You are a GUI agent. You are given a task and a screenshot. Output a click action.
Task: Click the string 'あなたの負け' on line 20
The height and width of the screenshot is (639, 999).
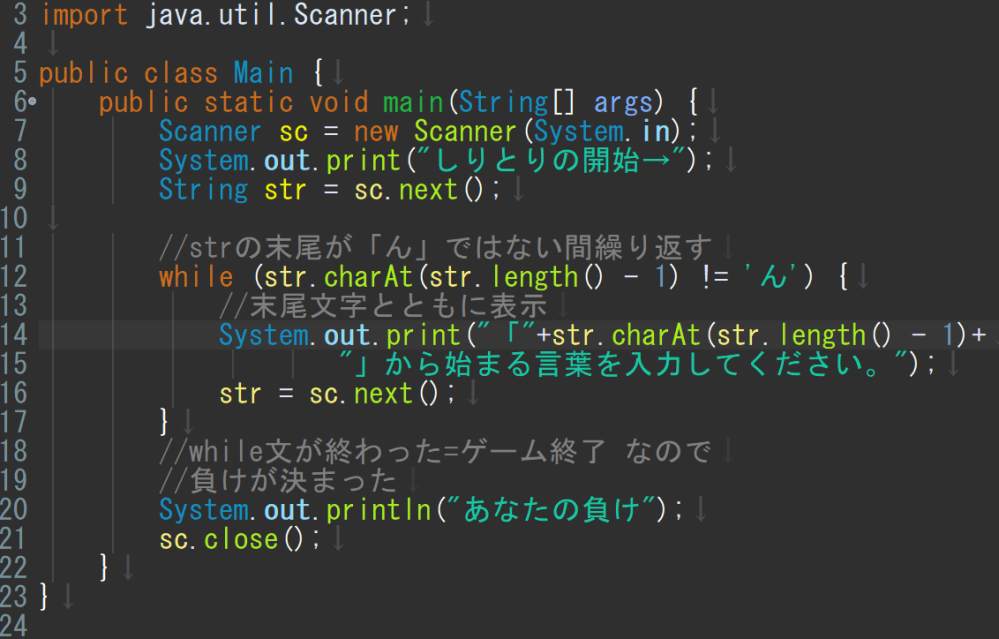[x=551, y=510]
